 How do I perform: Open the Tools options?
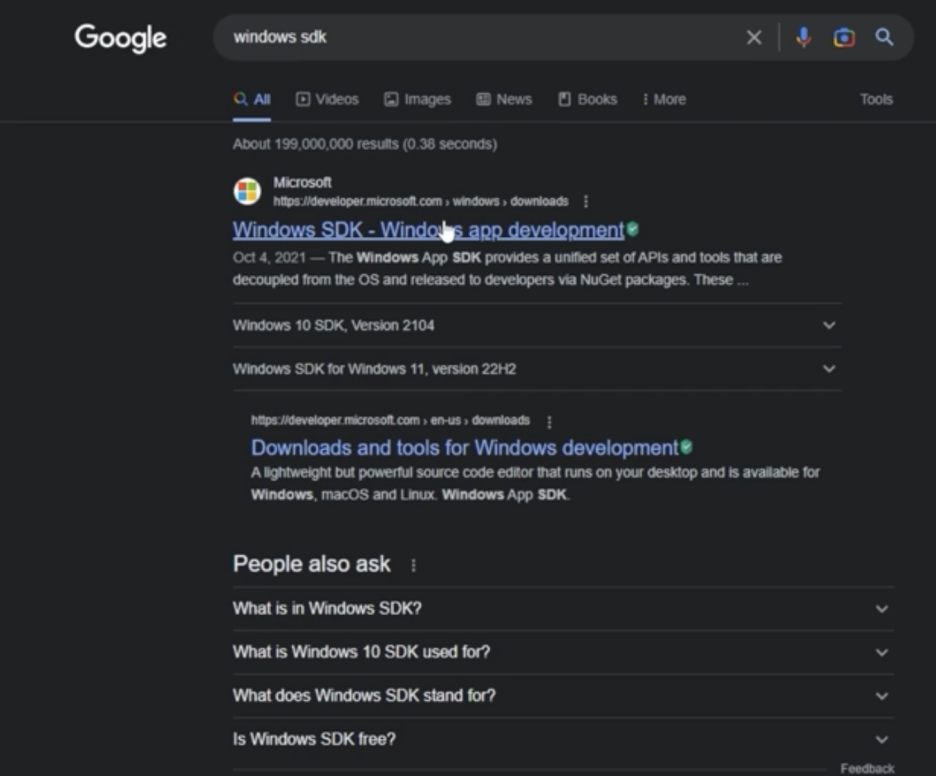tap(876, 100)
